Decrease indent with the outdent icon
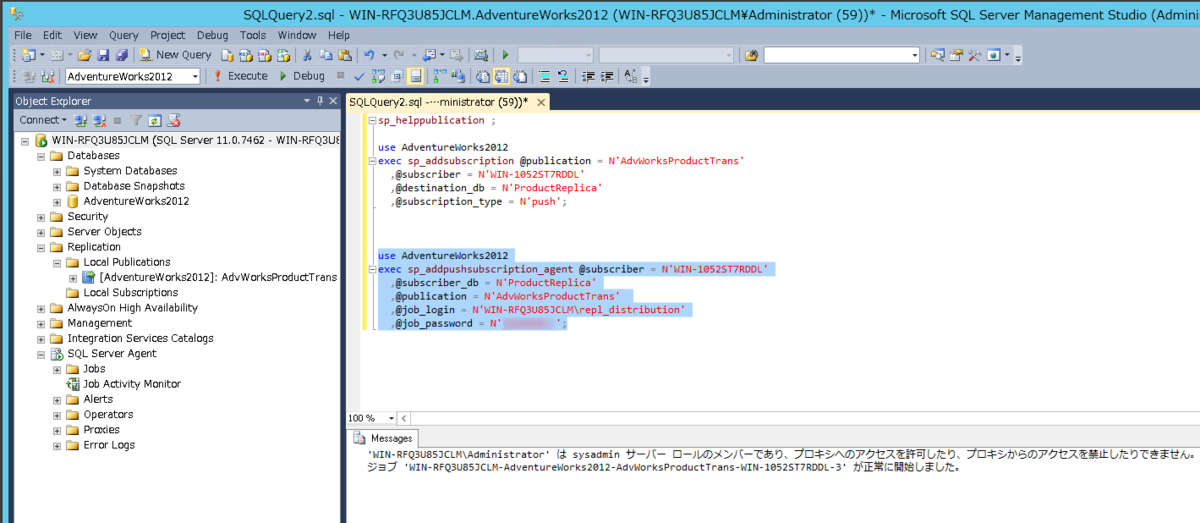Viewport: 1200px width, 523px height. [588, 76]
